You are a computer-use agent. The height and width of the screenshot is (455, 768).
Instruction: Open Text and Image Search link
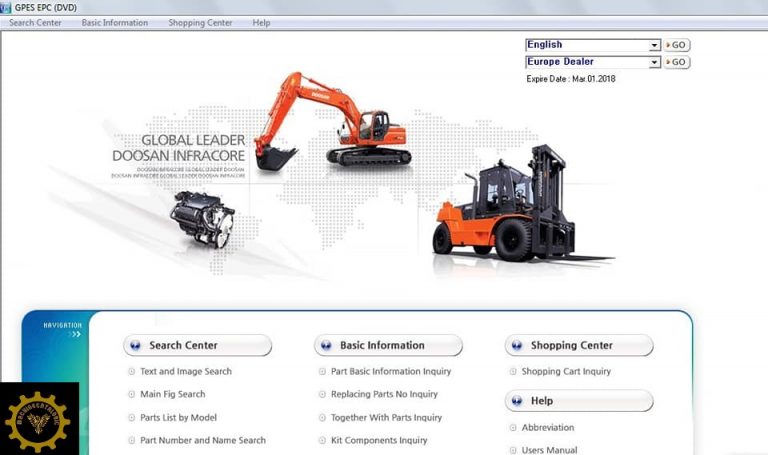[186, 371]
